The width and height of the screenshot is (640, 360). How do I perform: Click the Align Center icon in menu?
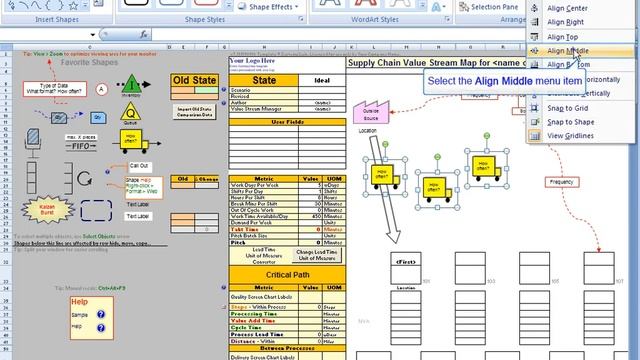tap(534, 8)
